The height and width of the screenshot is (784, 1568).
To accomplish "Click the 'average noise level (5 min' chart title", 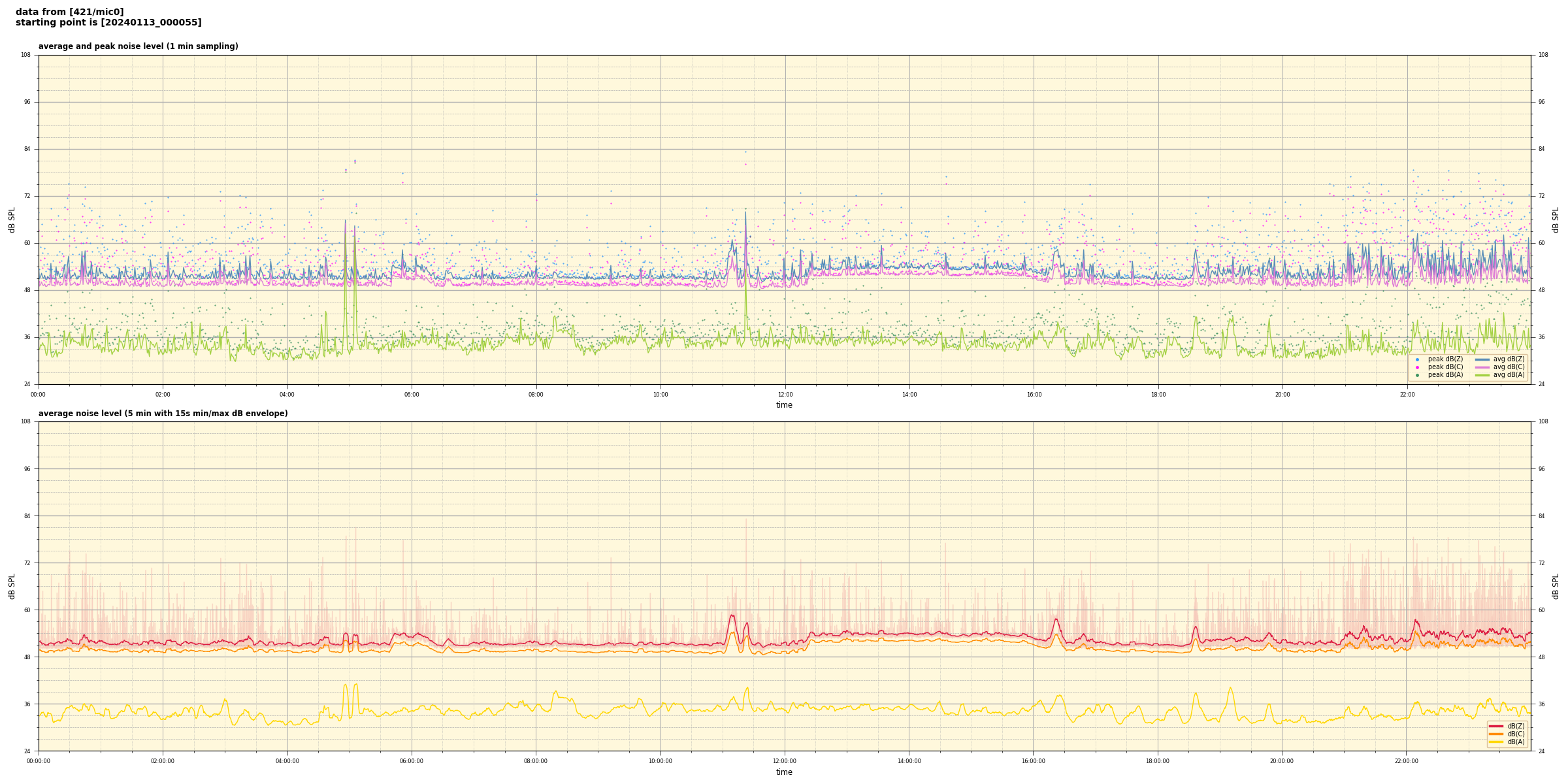I will (163, 414).
